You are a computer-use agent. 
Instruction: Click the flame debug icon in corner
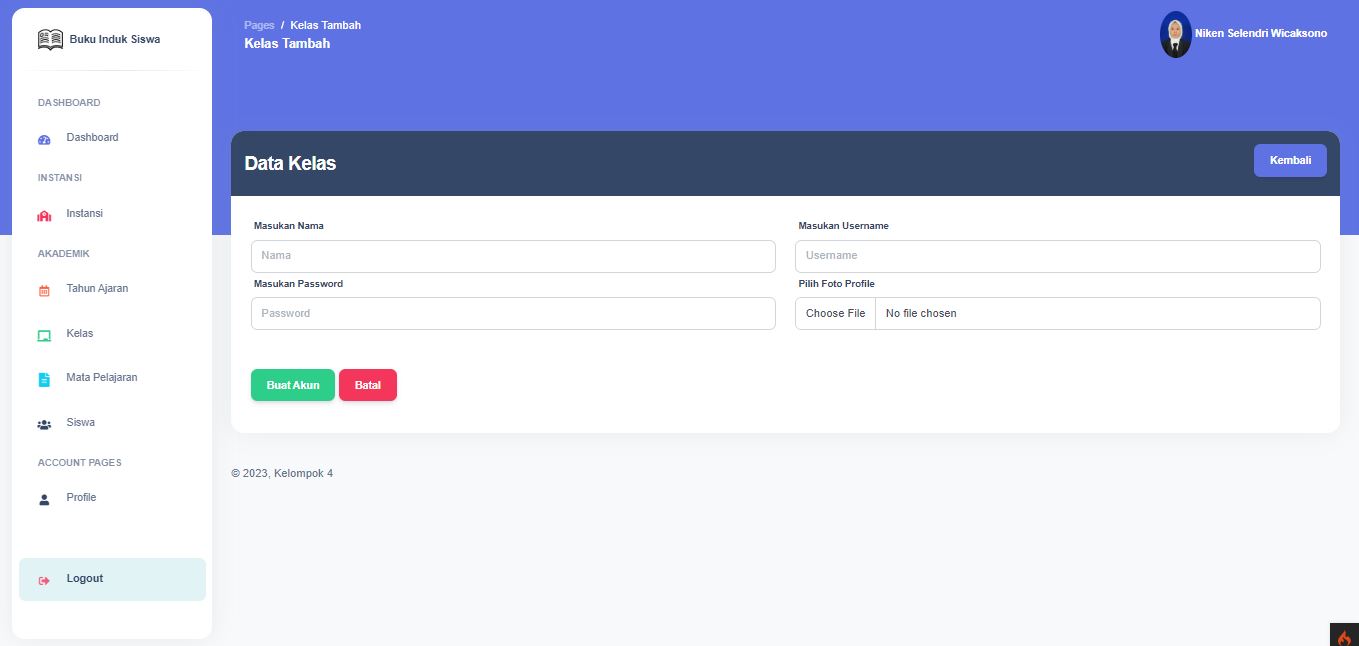click(1344, 636)
